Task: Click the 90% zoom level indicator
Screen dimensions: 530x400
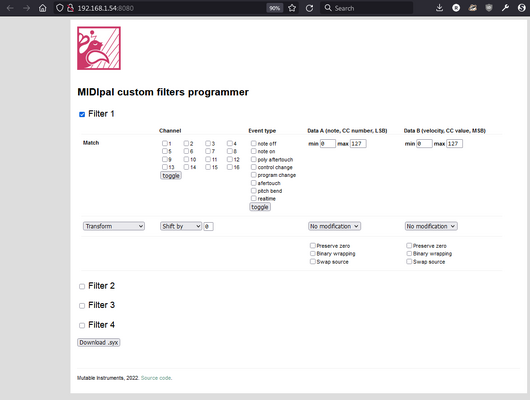Action: coord(274,8)
